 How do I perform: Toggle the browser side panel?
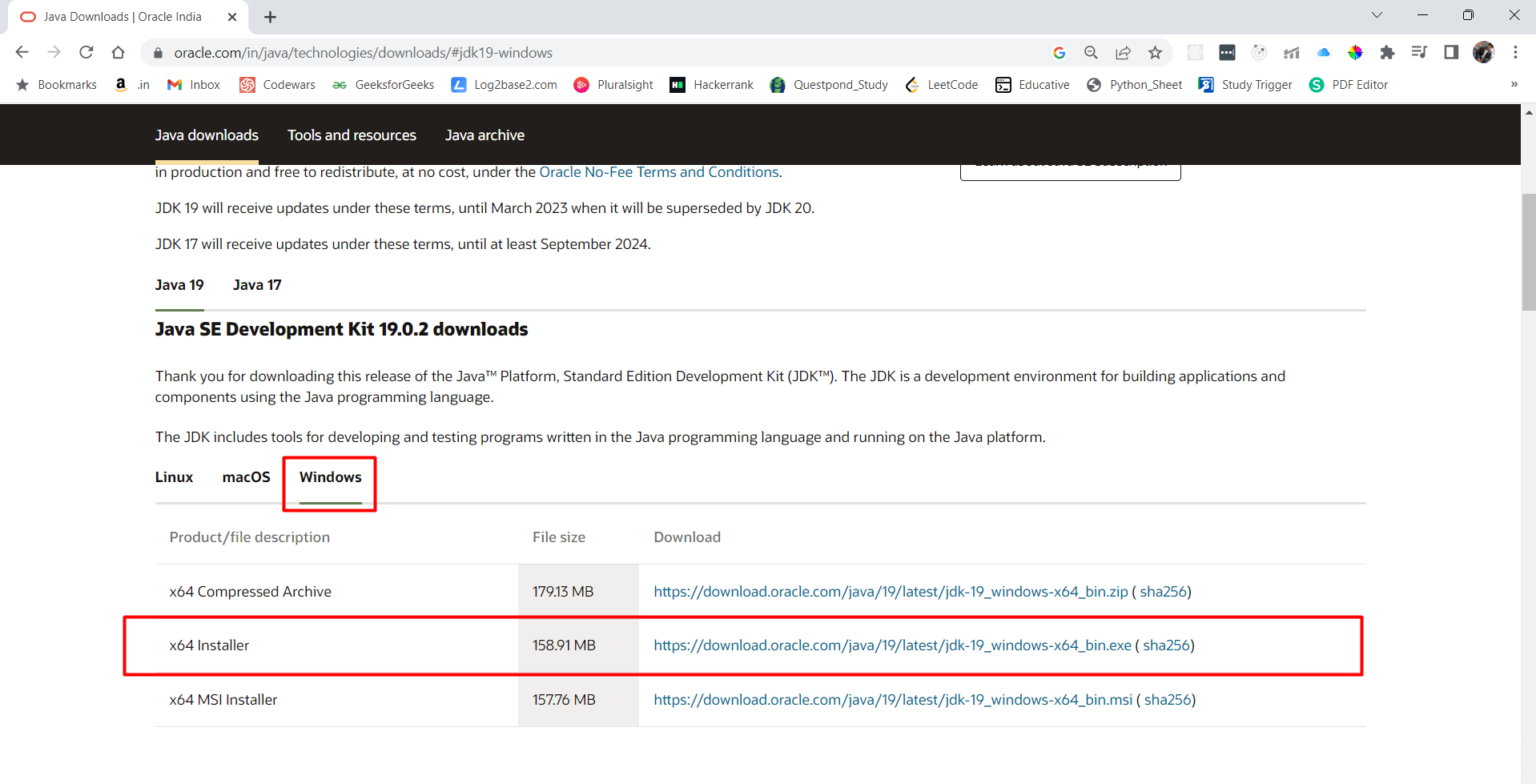1451,53
